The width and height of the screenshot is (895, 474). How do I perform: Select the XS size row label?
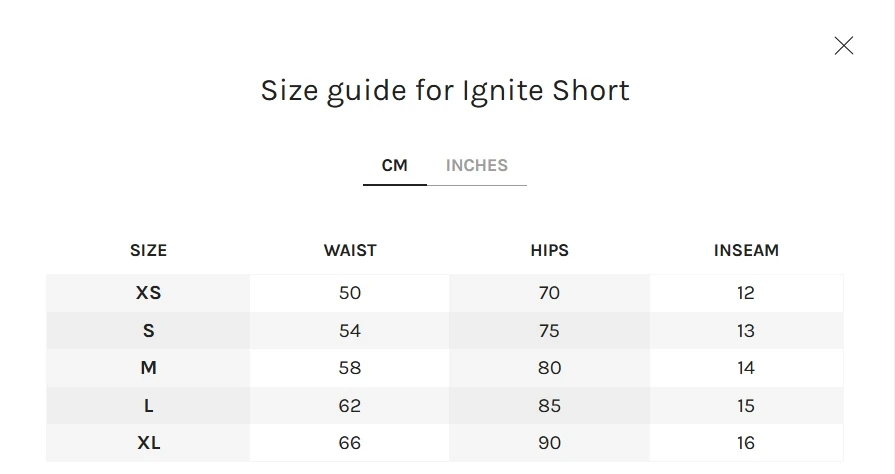point(148,293)
